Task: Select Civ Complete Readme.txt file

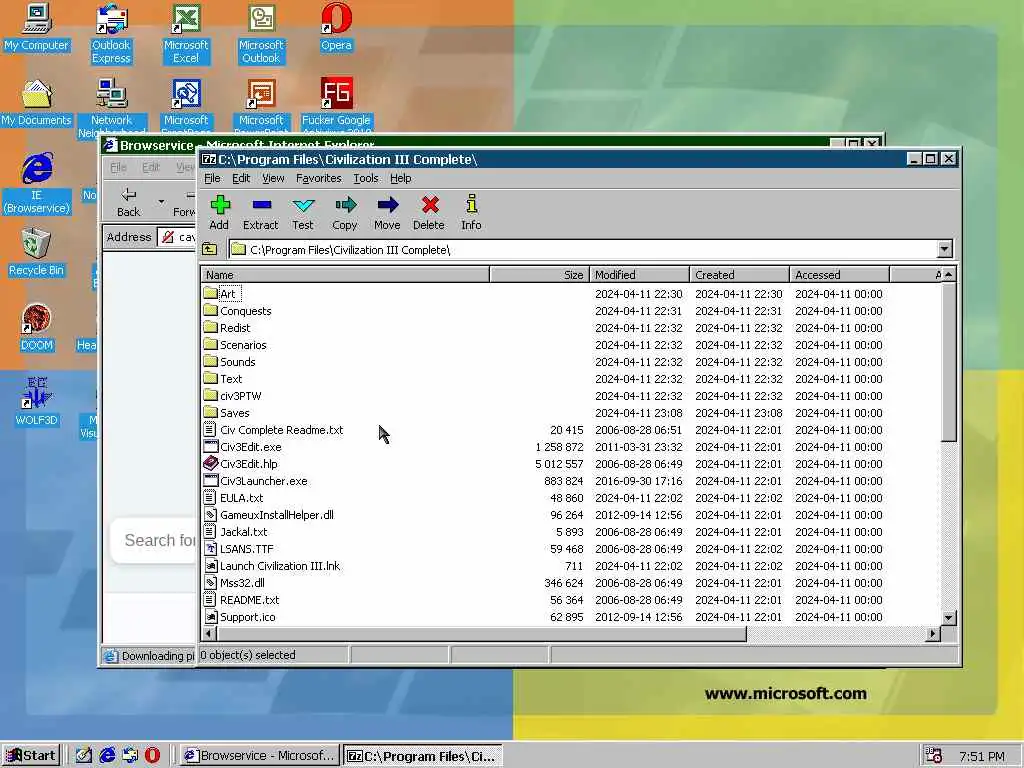Action: pos(281,430)
